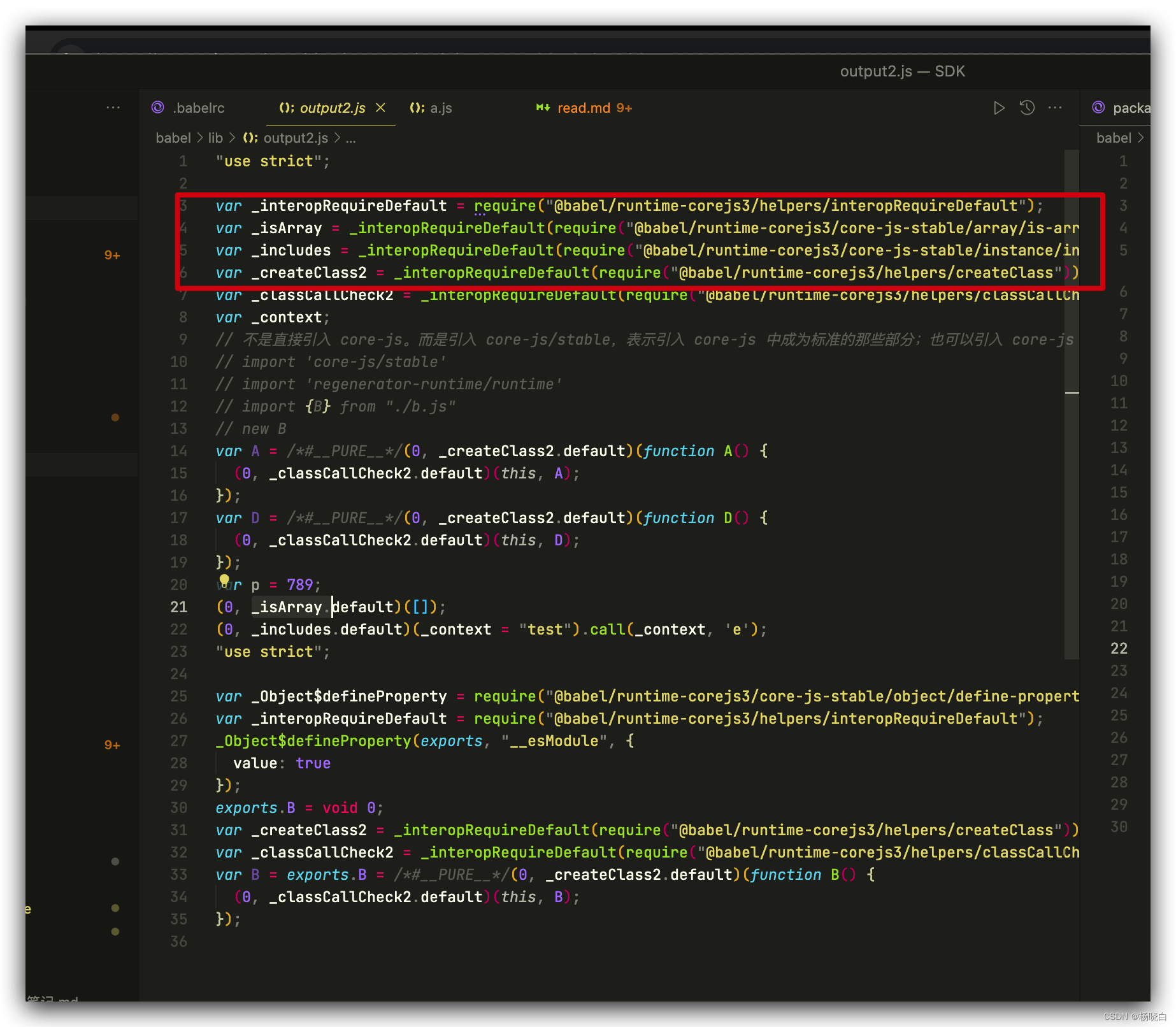Click the "use strict" text on line 1
Screen dimensions: 1176x1027
[x=268, y=161]
